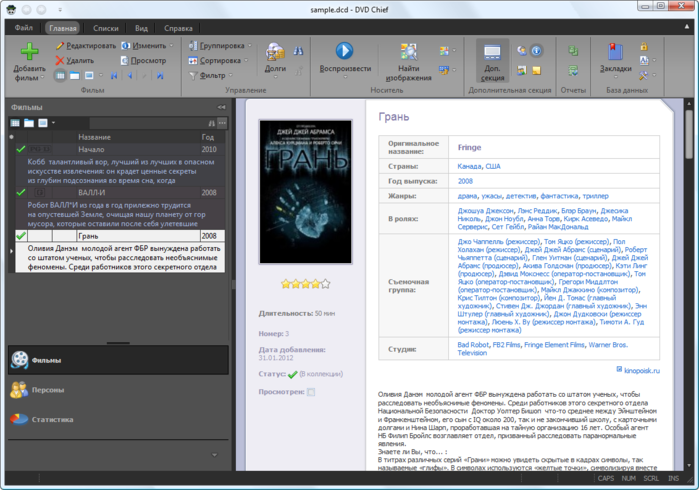Jump to last film record arrow

160,75
